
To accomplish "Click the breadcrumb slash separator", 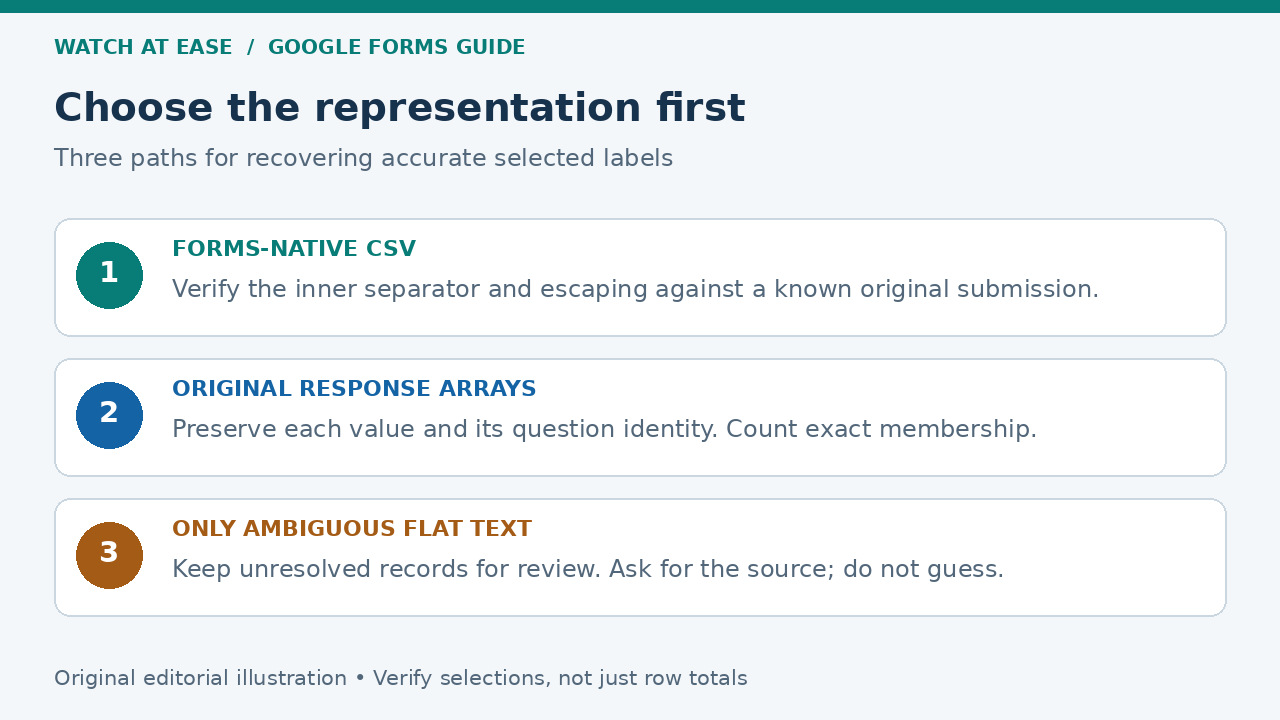I will point(251,47).
